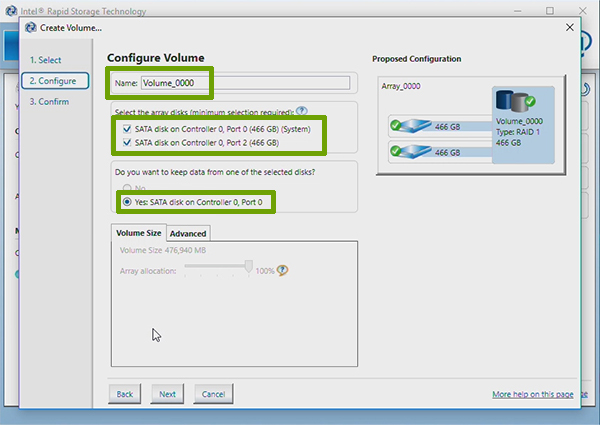Click the Cancel button
Image resolution: width=600 pixels, height=425 pixels.
[213, 394]
